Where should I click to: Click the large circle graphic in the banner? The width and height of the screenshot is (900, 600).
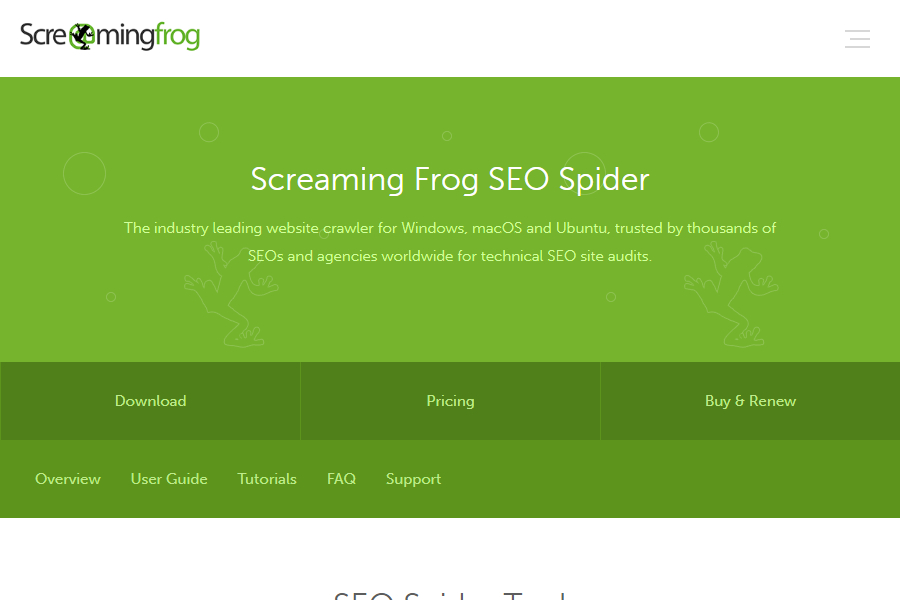click(x=84, y=173)
